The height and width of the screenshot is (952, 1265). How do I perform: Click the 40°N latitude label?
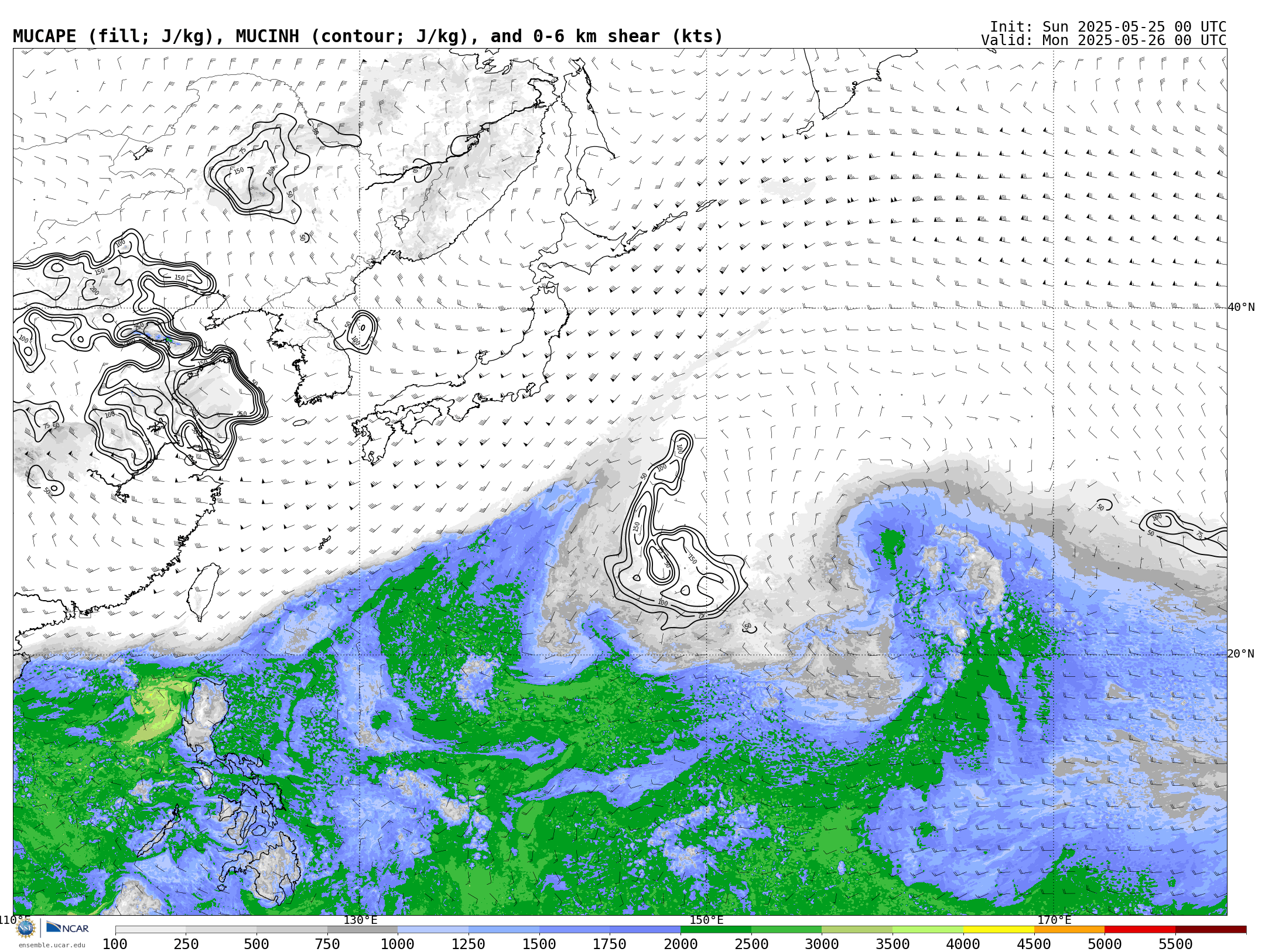(1241, 307)
